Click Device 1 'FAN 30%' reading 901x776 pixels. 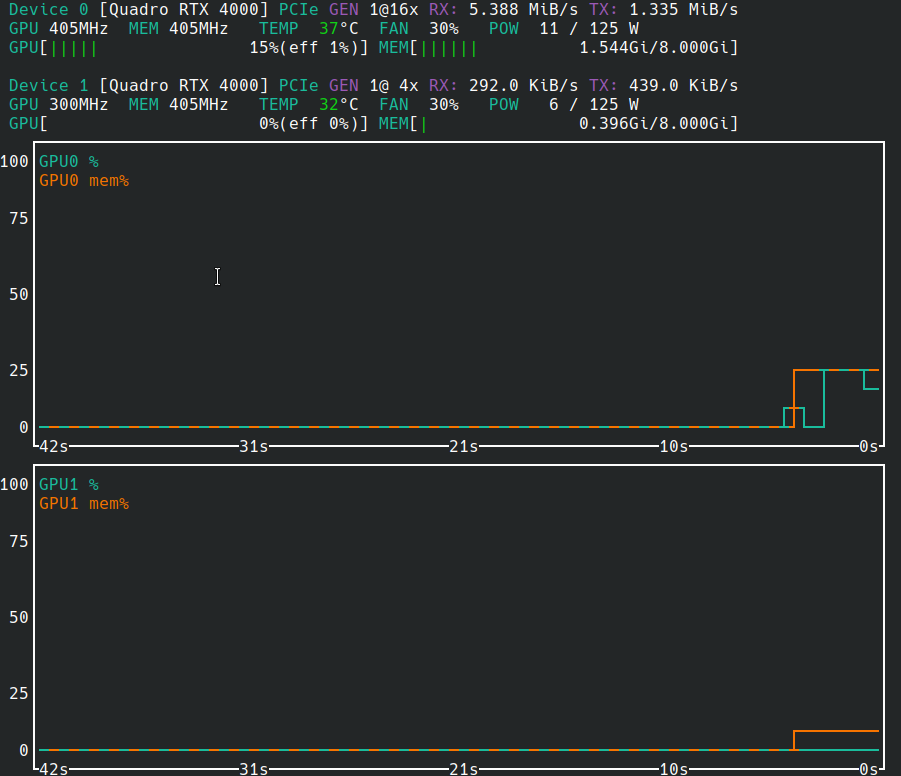[x=418, y=105]
